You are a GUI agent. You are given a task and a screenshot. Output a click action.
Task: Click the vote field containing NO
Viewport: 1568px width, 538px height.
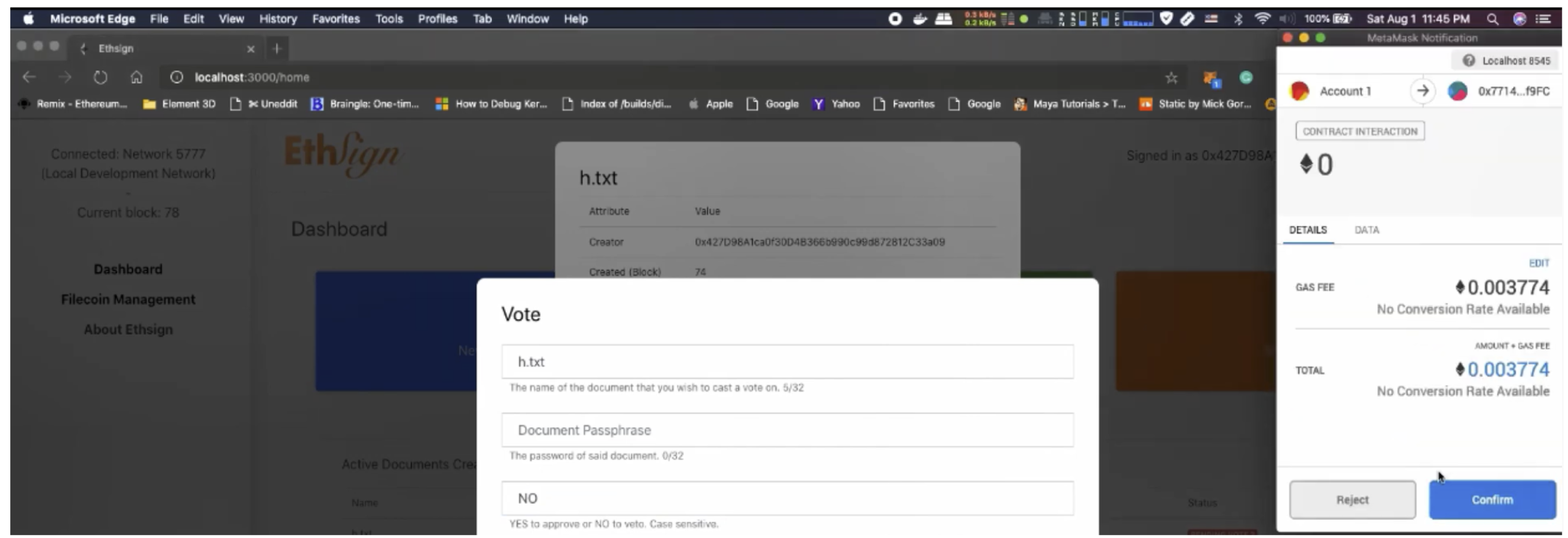point(787,498)
